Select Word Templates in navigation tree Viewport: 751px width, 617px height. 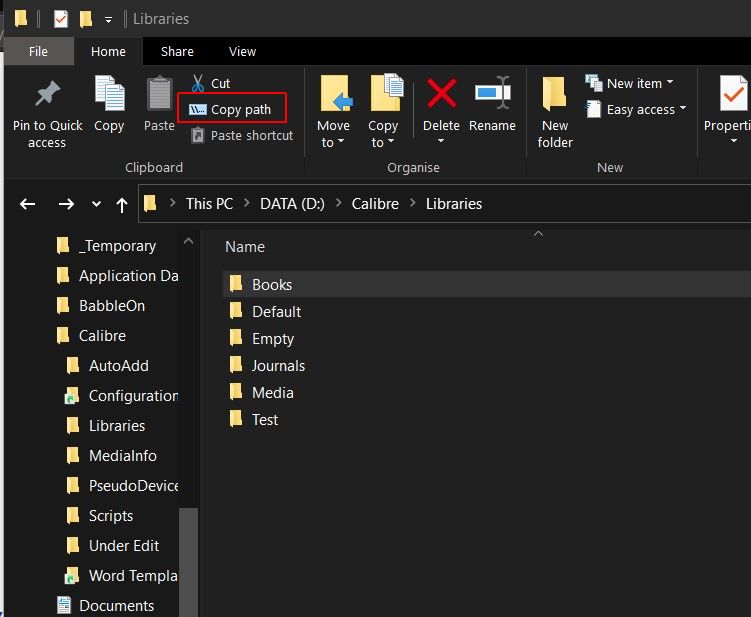coord(122,576)
